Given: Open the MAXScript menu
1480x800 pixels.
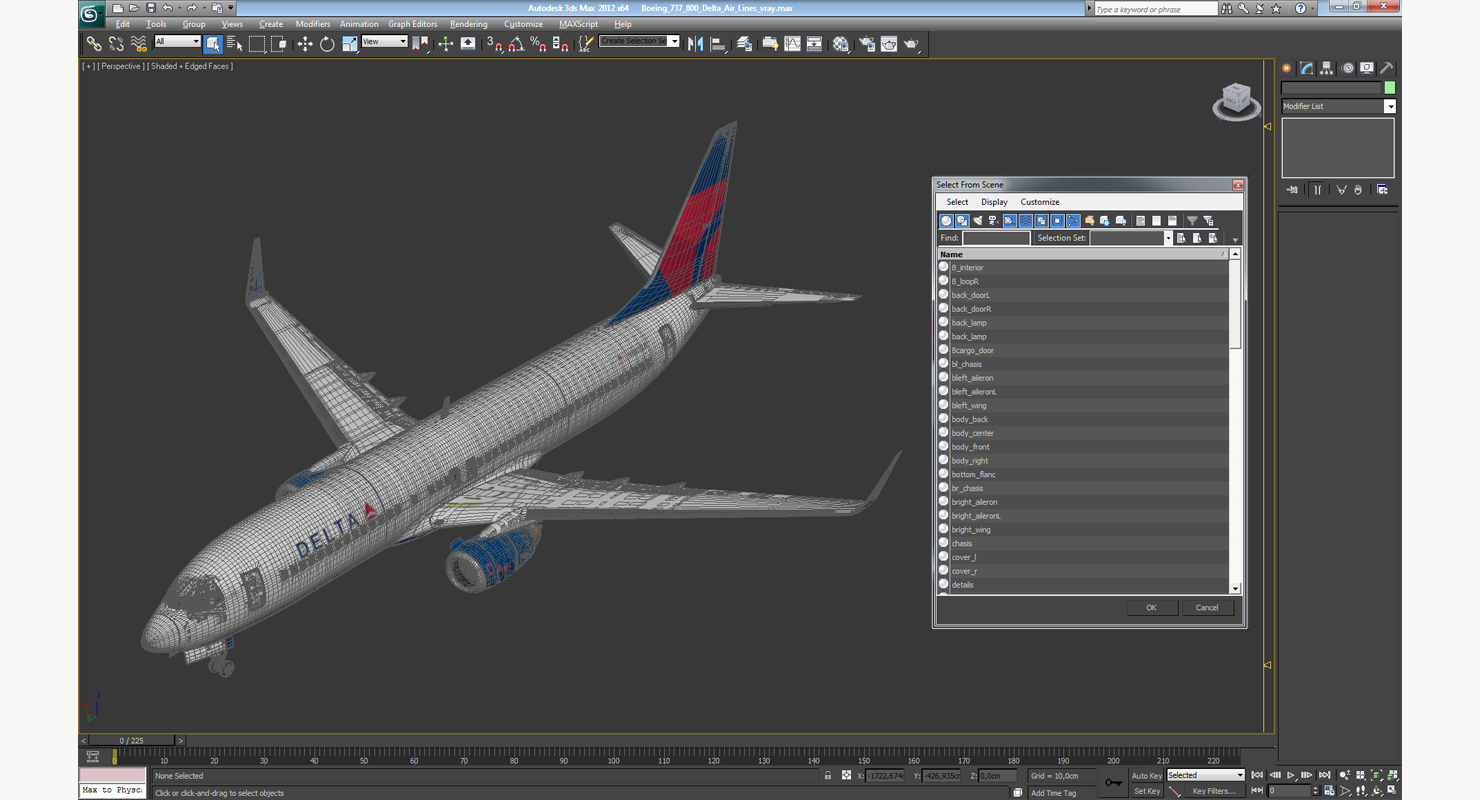Looking at the screenshot, I should (579, 24).
